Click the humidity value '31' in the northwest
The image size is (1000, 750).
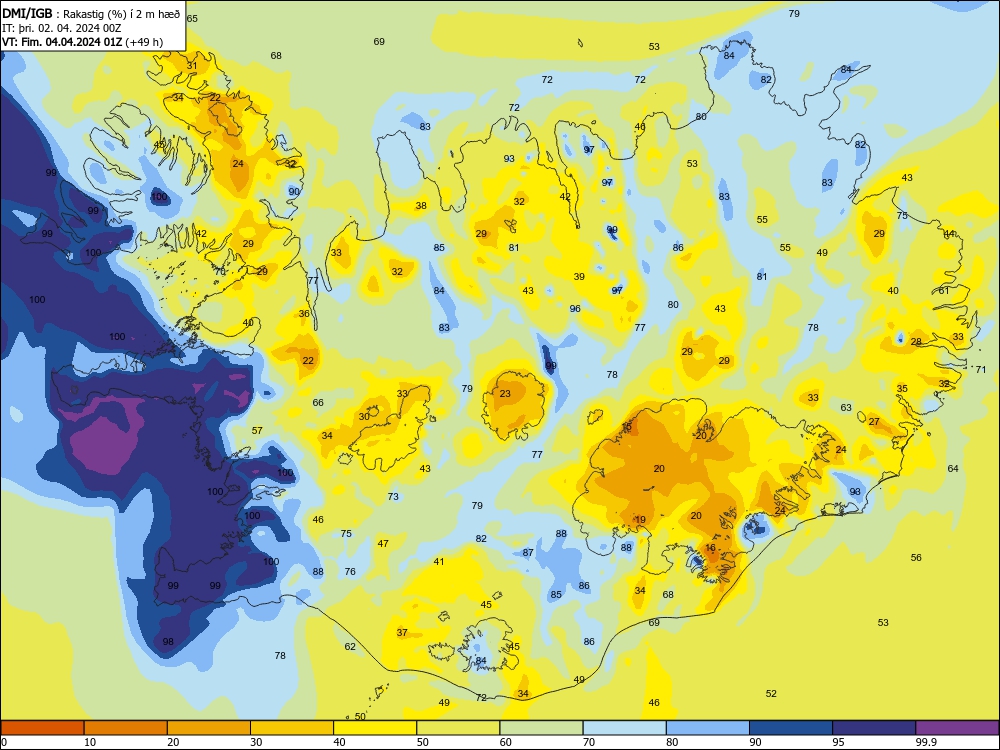tap(192, 66)
